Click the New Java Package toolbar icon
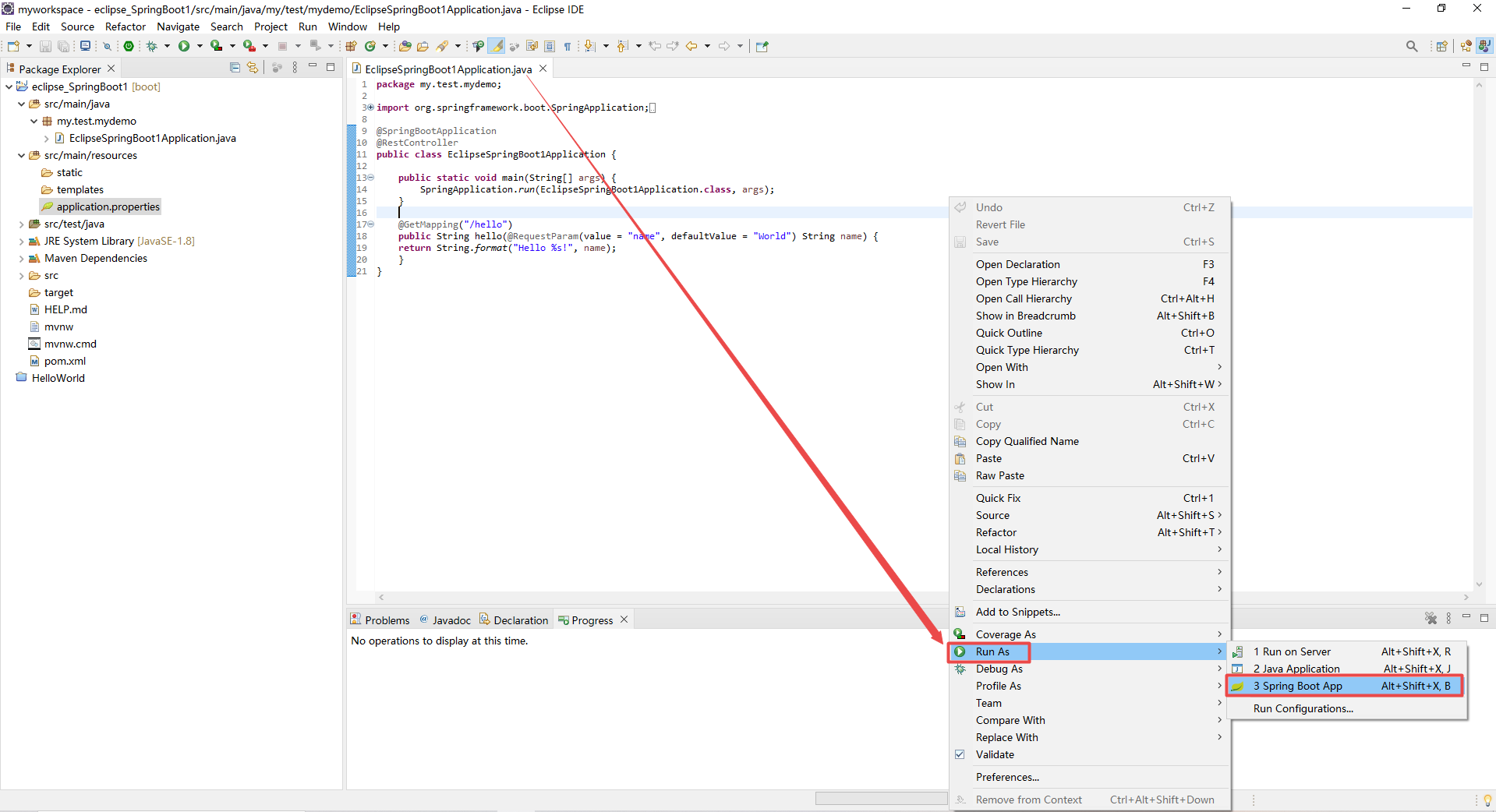The width and height of the screenshot is (1496, 812). [x=351, y=46]
